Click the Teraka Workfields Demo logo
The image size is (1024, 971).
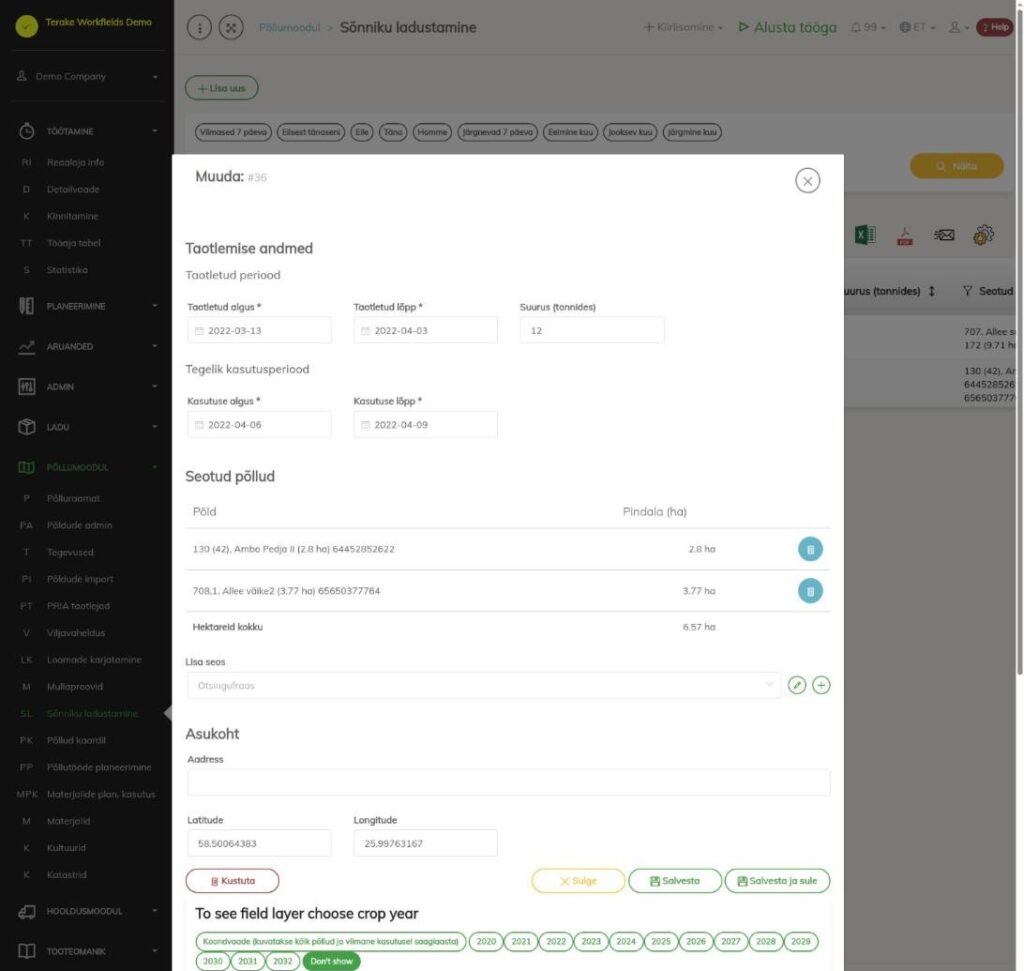(x=27, y=26)
